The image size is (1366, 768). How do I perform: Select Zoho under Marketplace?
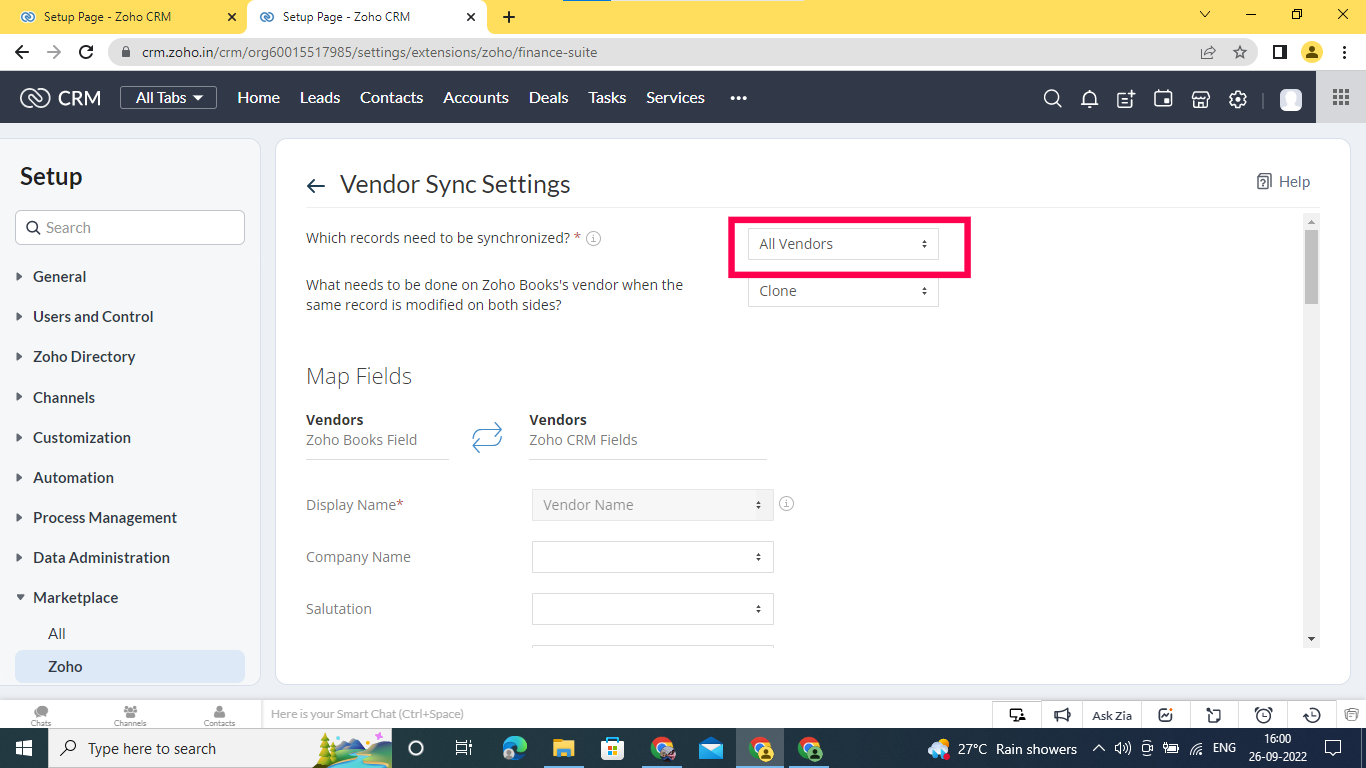click(x=130, y=666)
